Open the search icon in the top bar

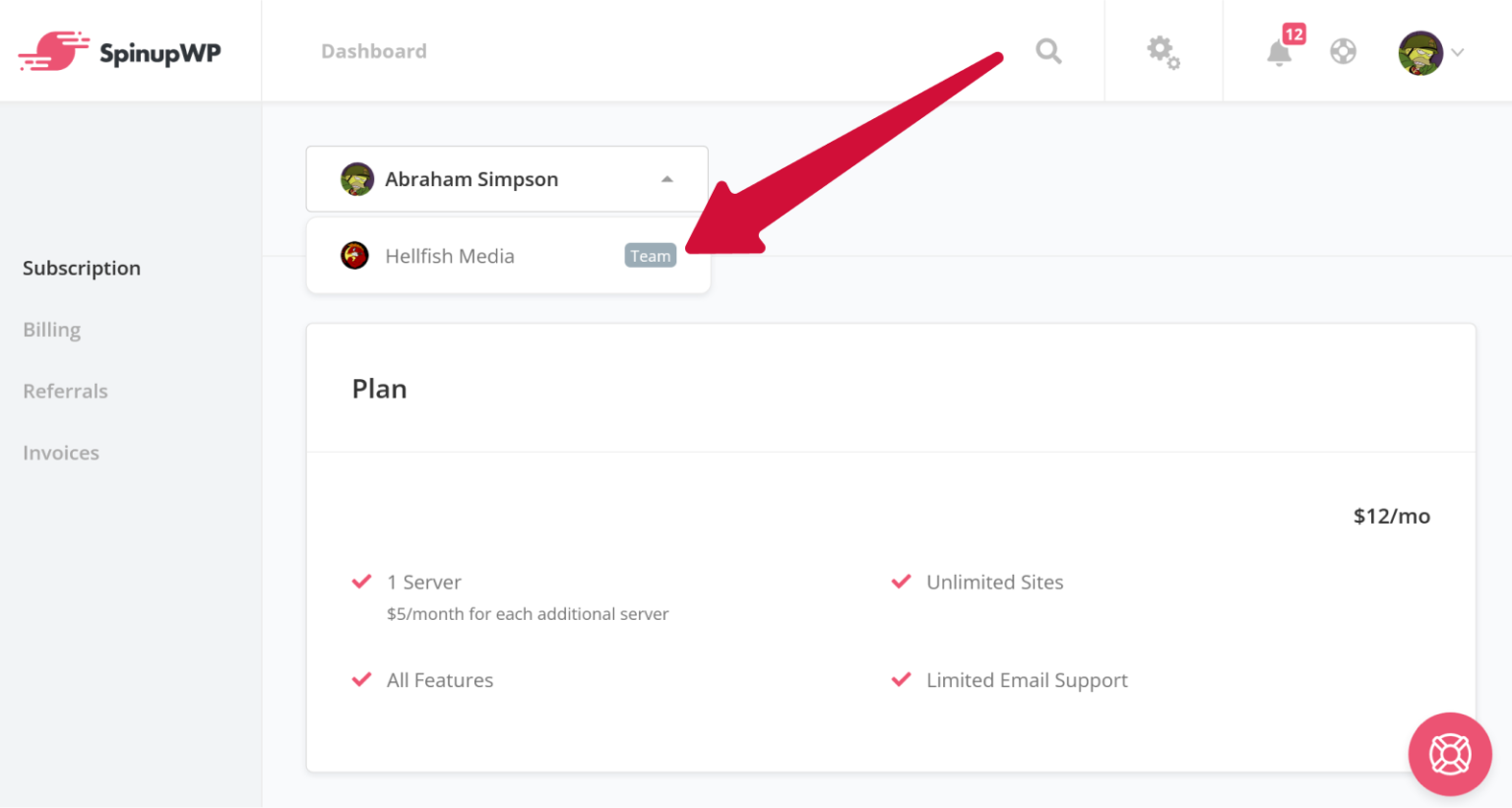[1048, 51]
